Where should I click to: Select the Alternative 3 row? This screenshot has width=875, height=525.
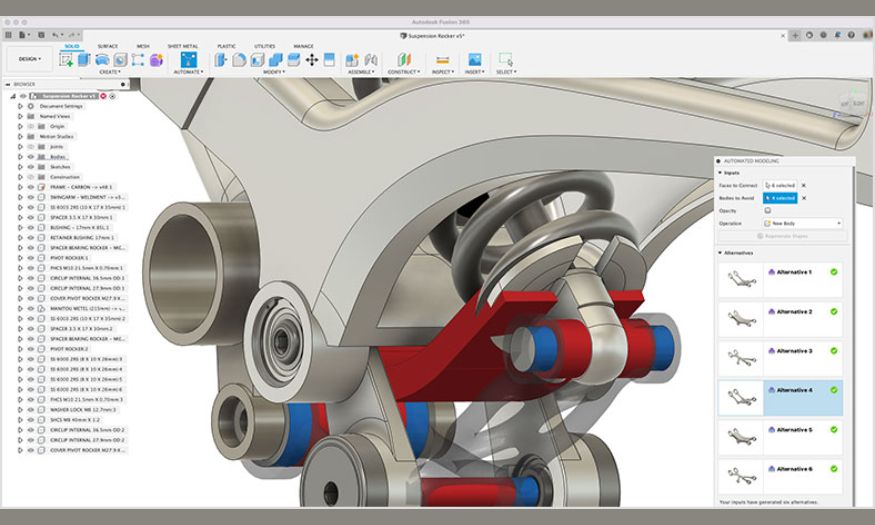click(780, 358)
